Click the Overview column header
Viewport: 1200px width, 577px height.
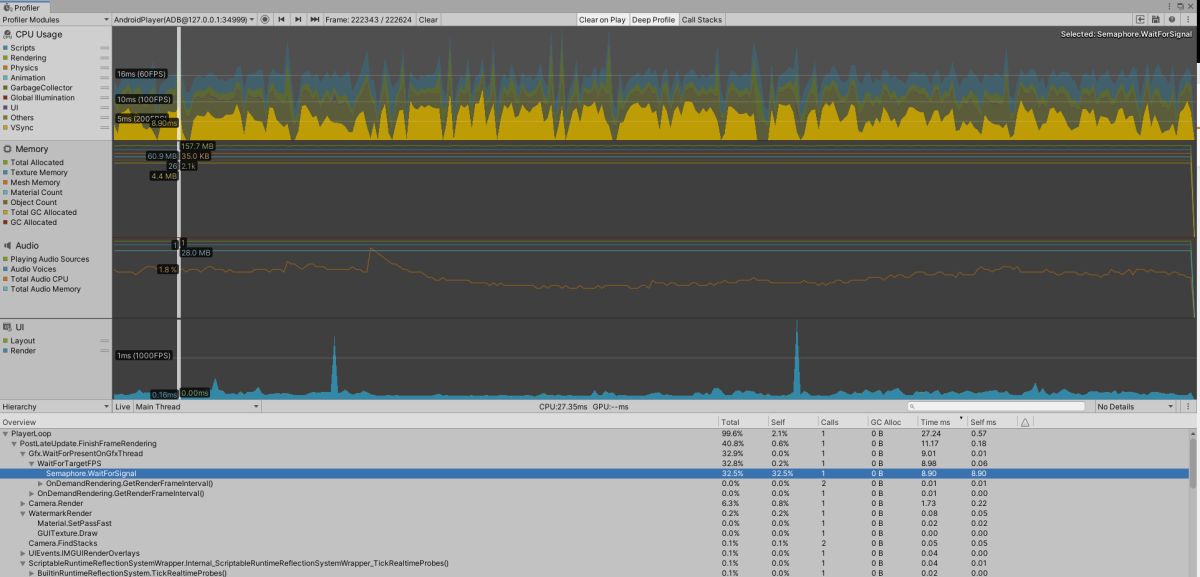click(x=359, y=422)
